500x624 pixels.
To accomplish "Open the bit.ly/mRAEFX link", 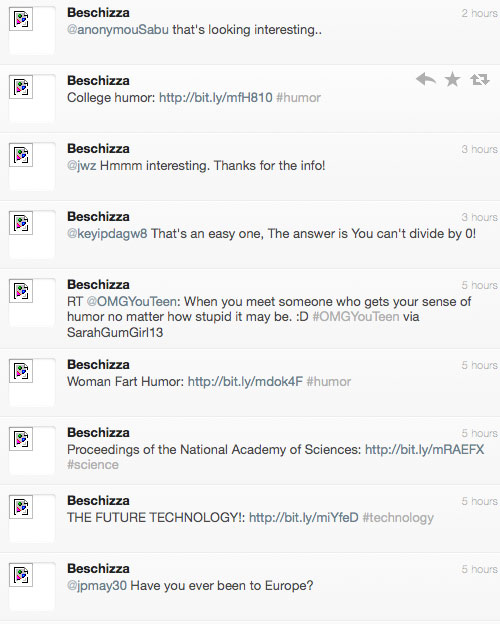I will click(x=424, y=450).
